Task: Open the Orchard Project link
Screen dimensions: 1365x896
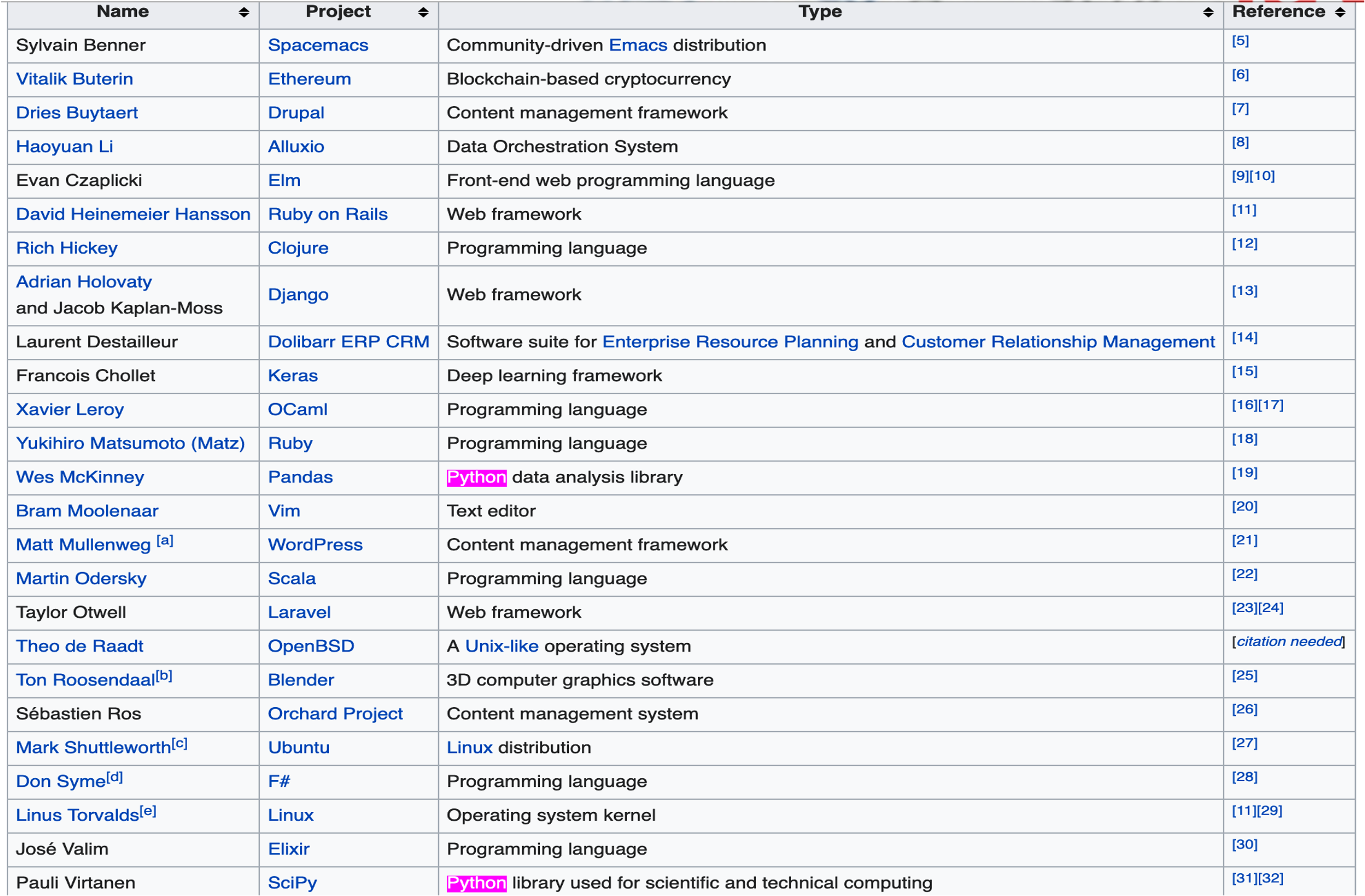Action: (335, 715)
